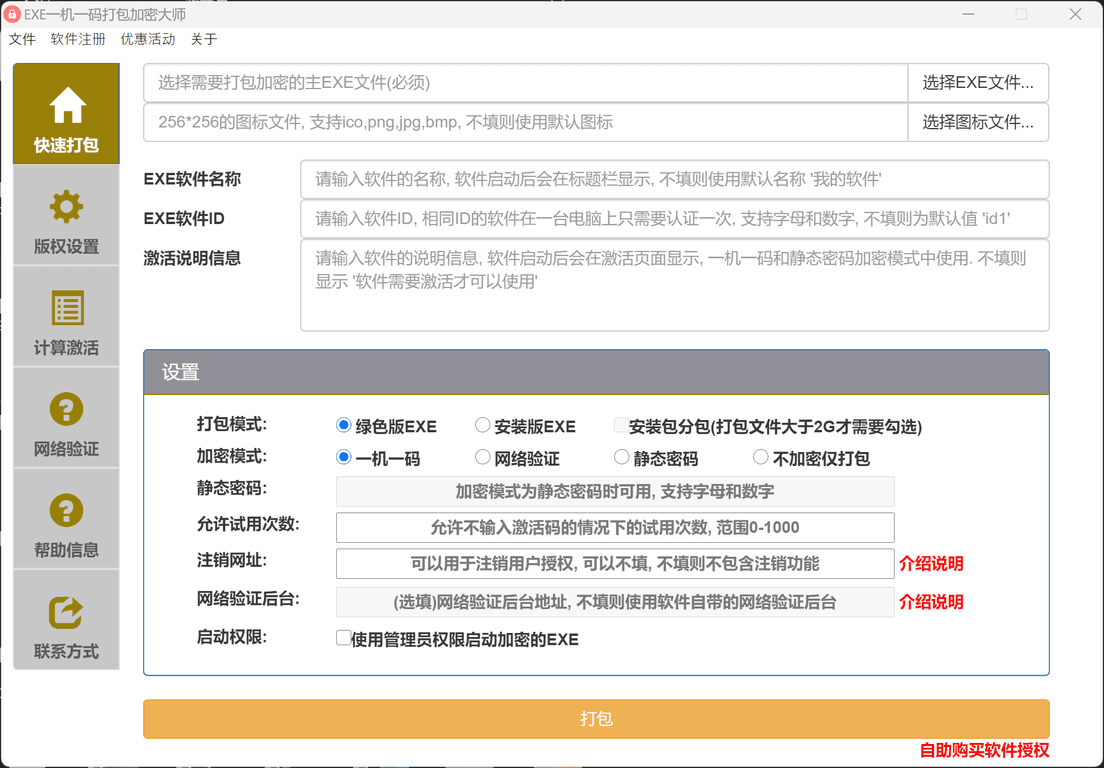Open the 软件注册 menu

[x=78, y=39]
